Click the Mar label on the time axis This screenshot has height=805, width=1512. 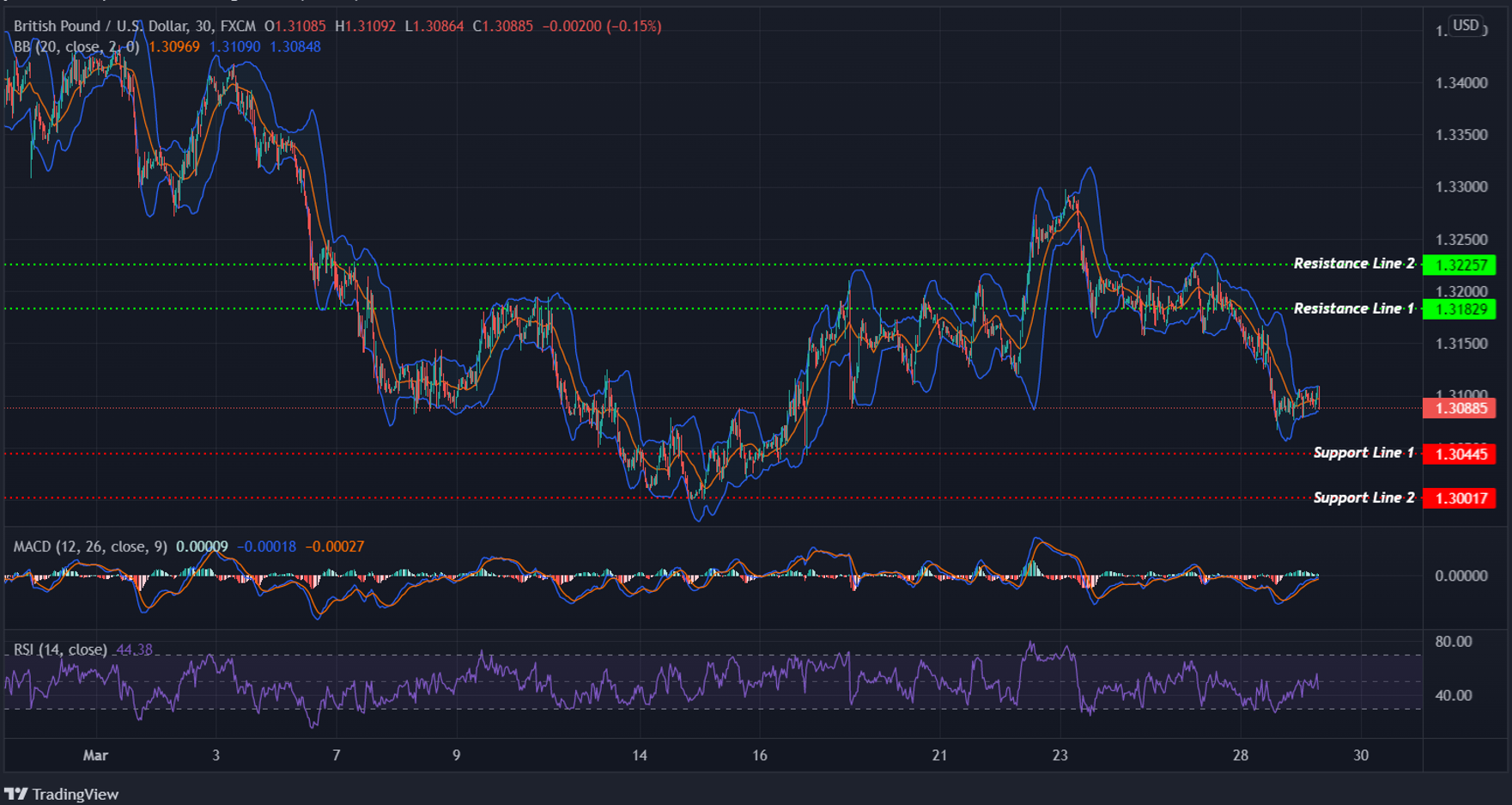(96, 756)
